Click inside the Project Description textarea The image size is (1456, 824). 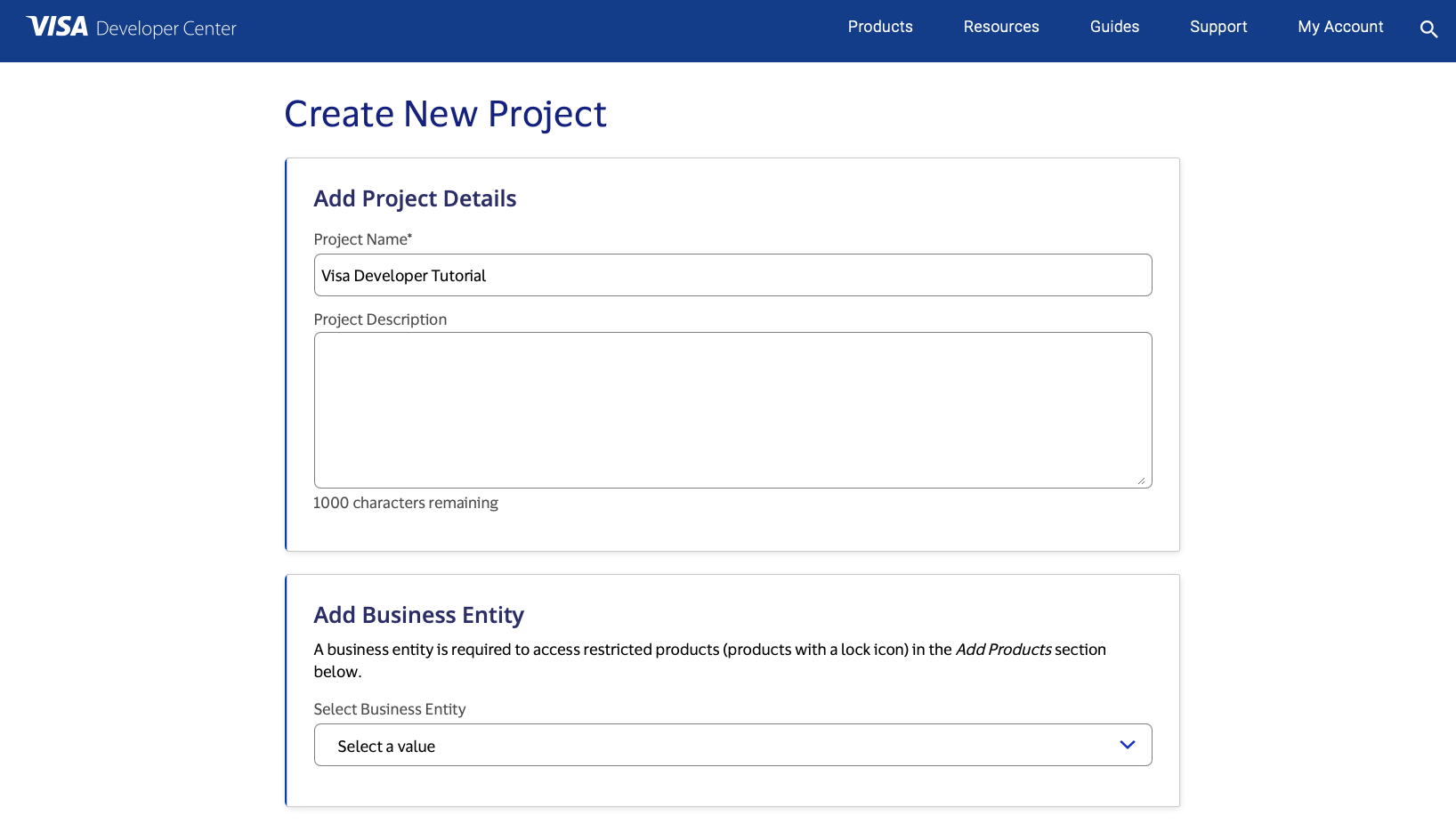click(x=732, y=409)
